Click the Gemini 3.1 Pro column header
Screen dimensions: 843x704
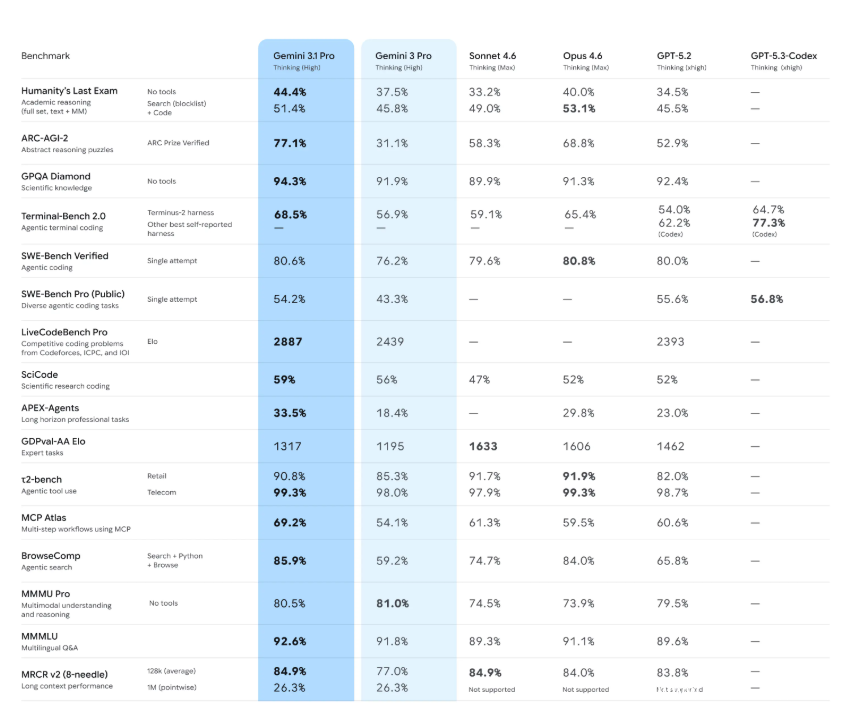click(304, 56)
